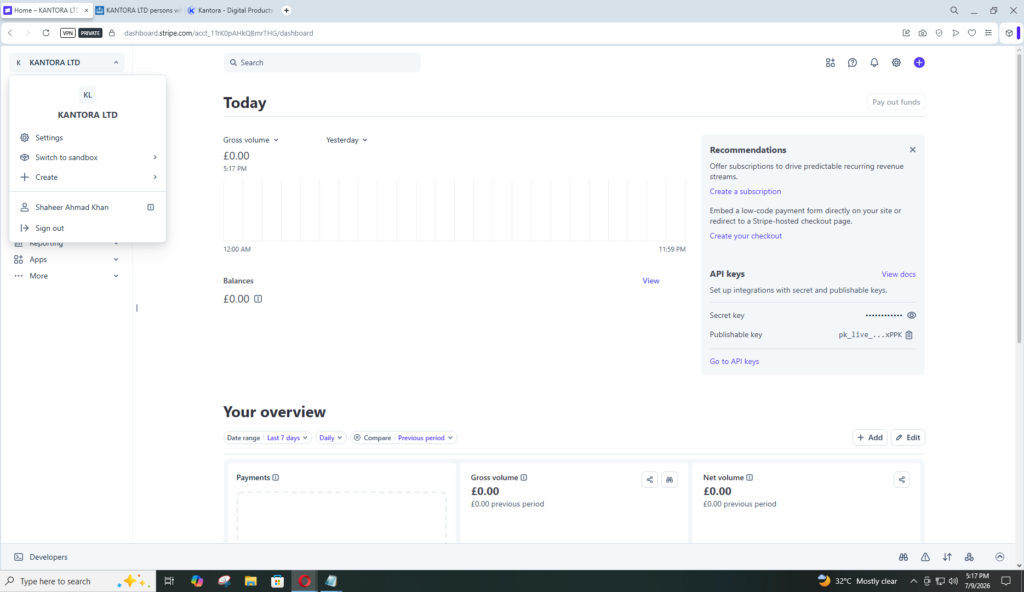Open the help question mark icon

852,63
